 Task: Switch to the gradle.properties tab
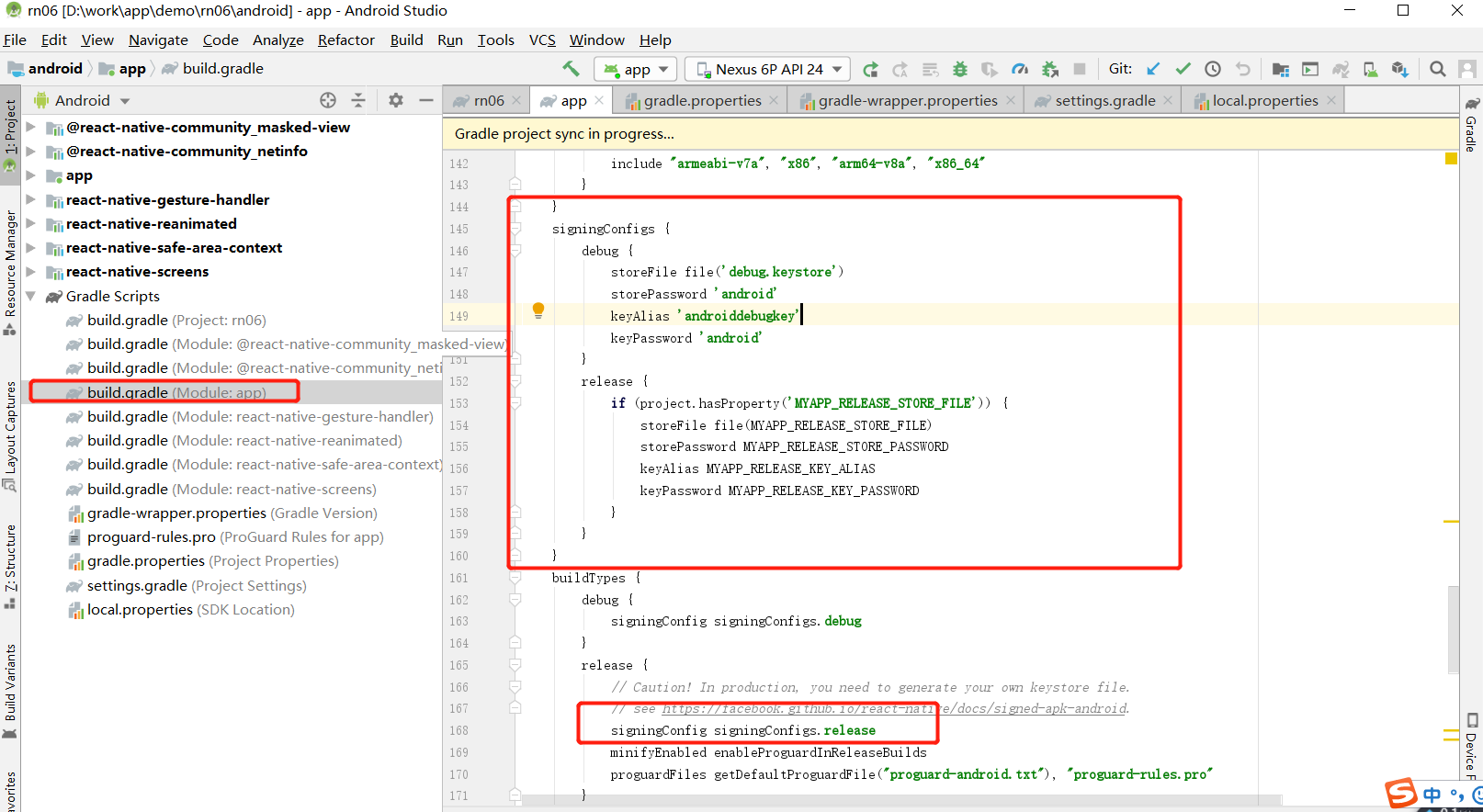[702, 100]
